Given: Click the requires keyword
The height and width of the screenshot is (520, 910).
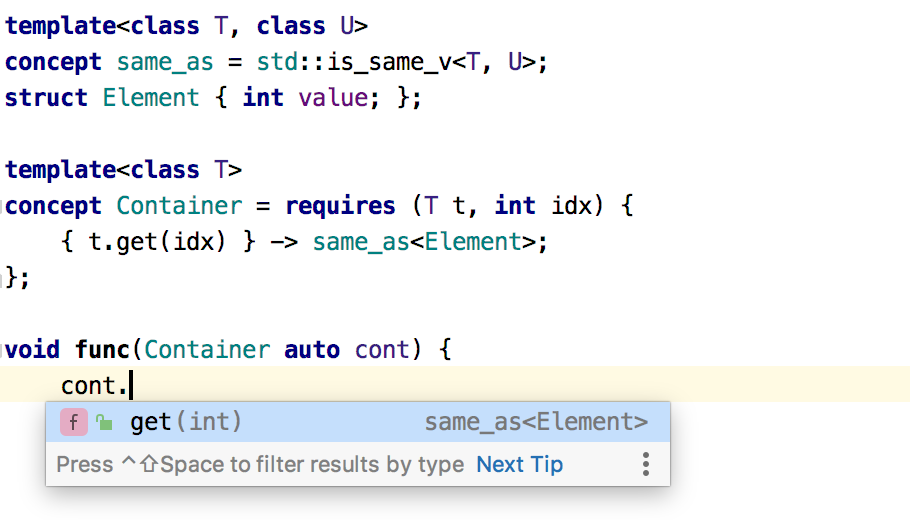Looking at the screenshot, I should click(340, 206).
